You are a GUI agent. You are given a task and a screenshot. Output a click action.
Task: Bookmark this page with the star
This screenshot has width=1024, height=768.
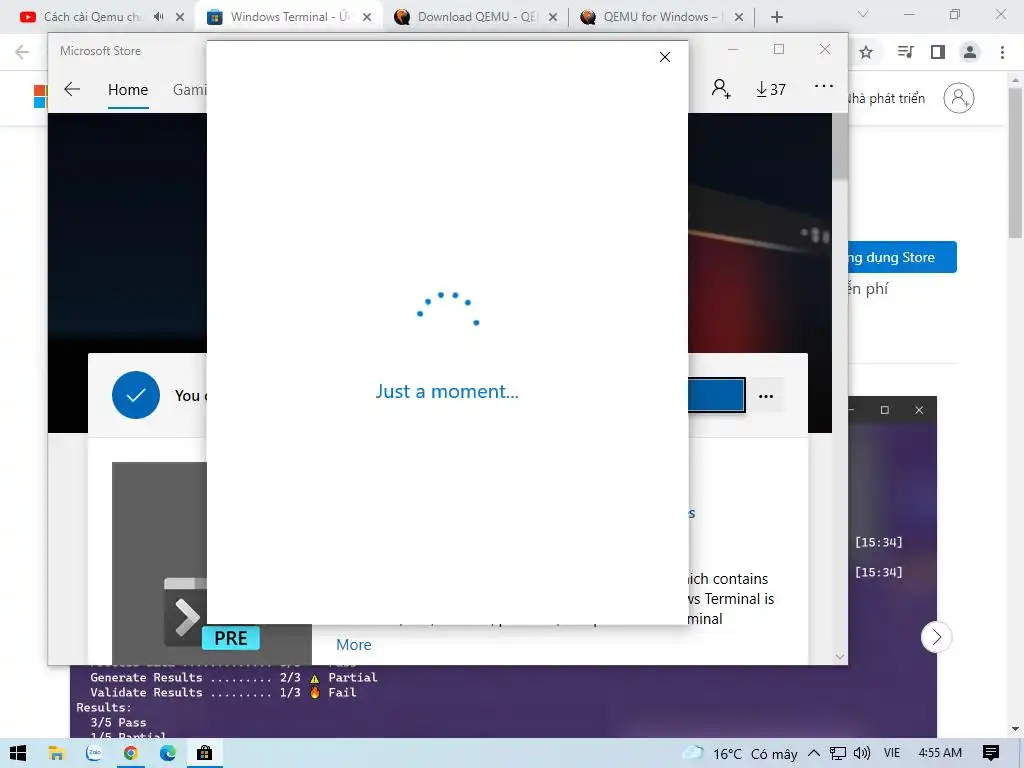[866, 52]
